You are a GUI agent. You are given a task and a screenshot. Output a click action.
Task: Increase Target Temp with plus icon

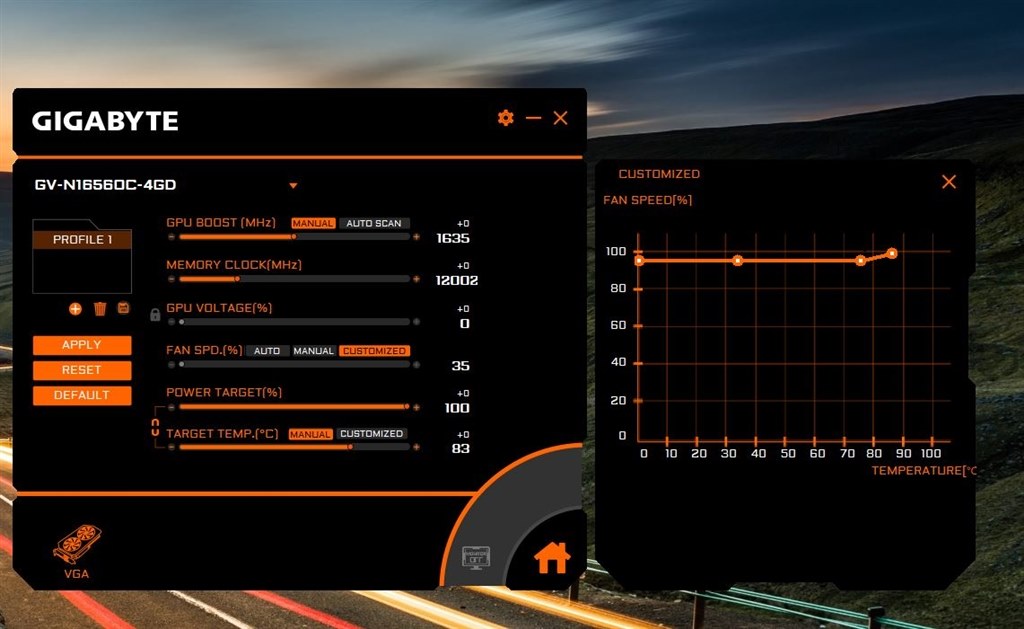(416, 447)
